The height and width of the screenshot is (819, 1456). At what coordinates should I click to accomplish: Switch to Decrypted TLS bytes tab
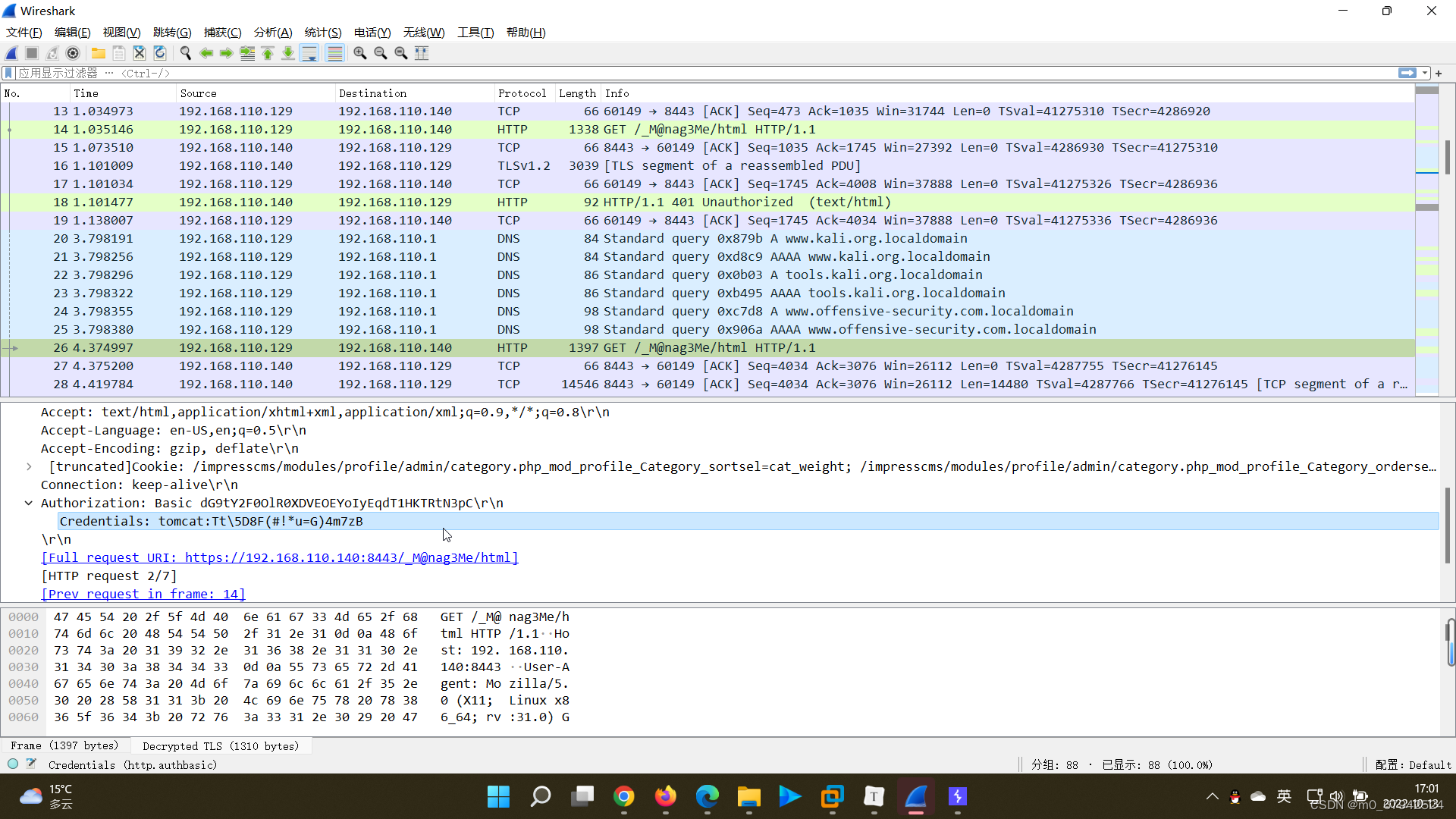pyautogui.click(x=221, y=746)
